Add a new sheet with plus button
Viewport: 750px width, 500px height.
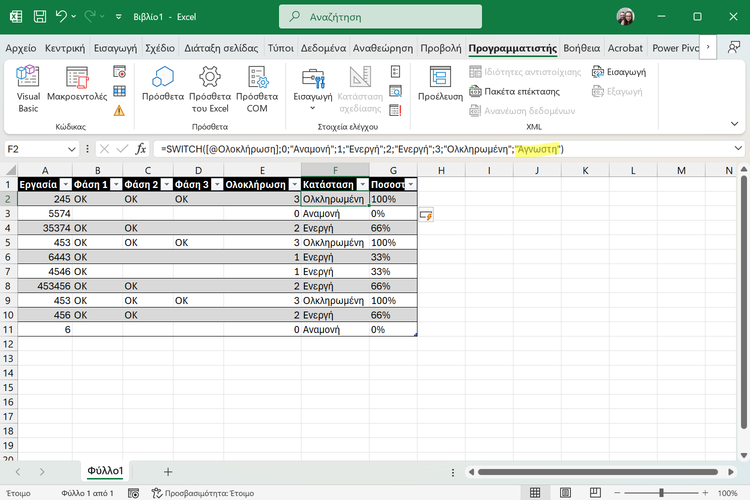pyautogui.click(x=168, y=471)
